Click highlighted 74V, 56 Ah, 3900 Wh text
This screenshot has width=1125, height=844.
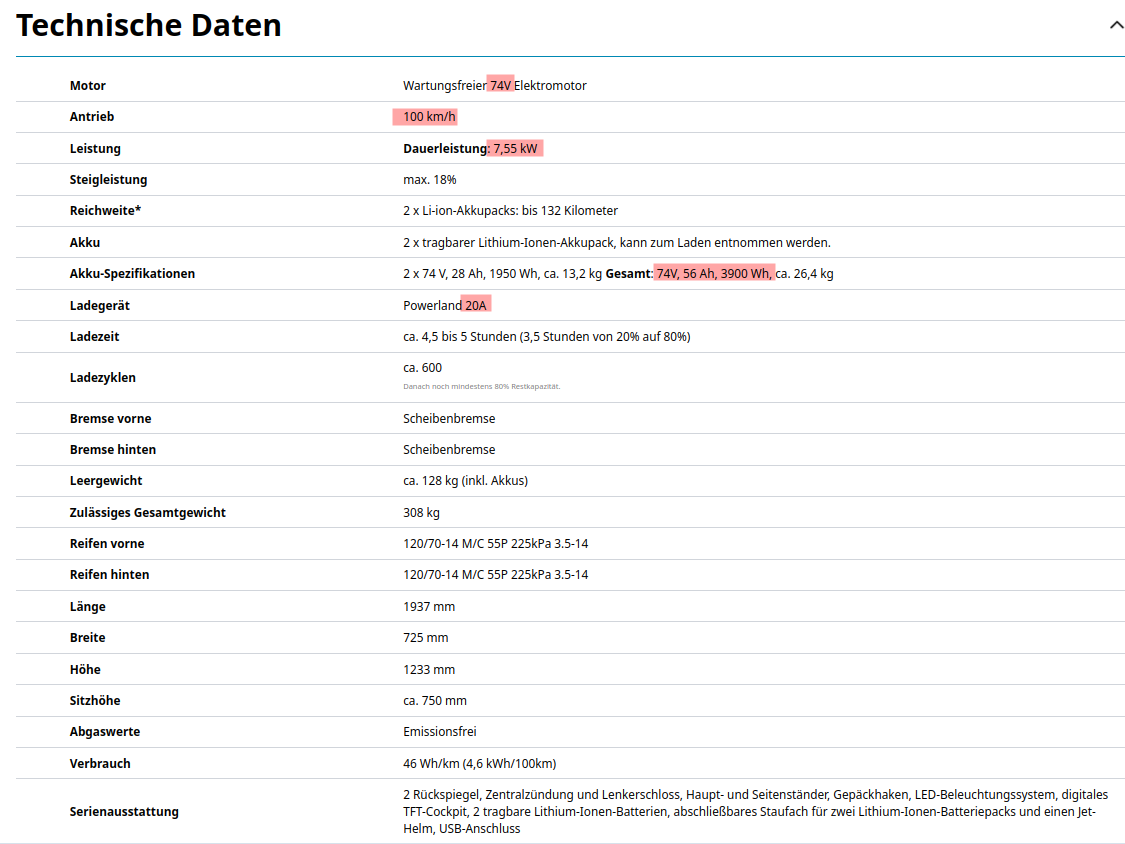click(x=713, y=274)
